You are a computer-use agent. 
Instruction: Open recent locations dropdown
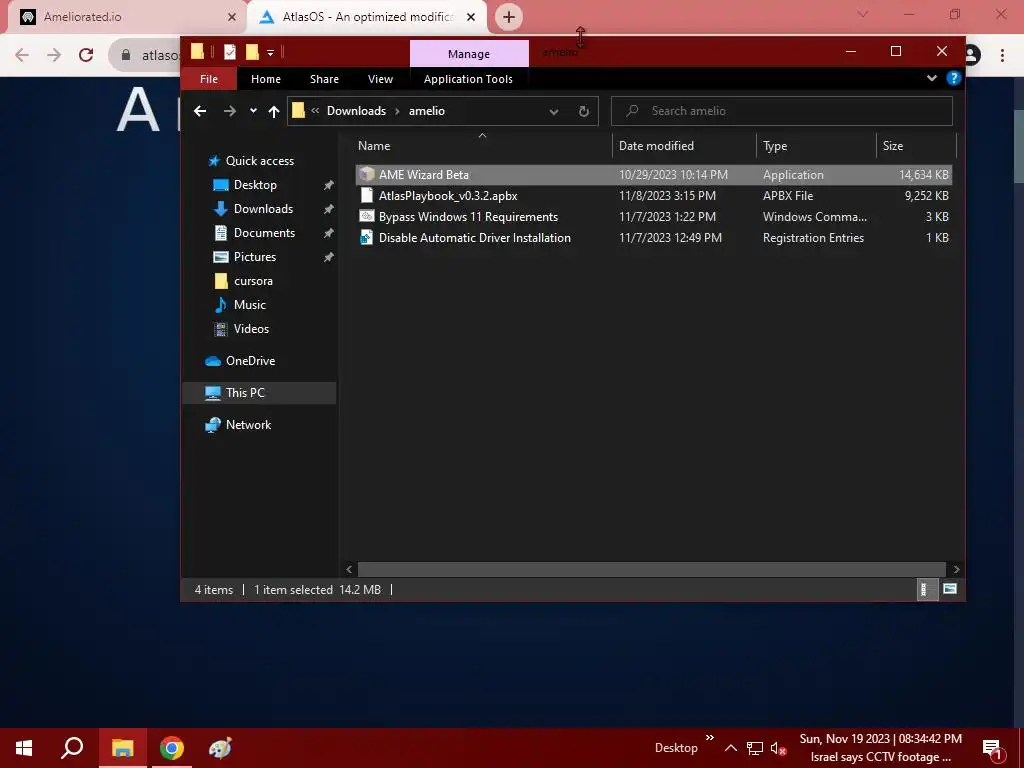(x=253, y=111)
